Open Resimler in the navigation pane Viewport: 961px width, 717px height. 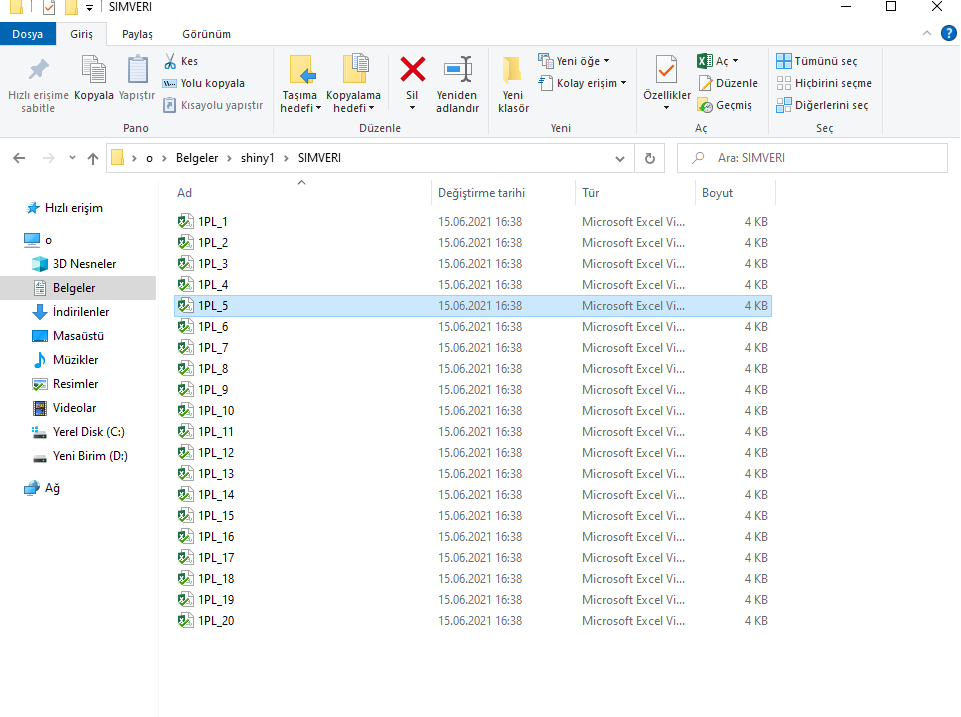[75, 384]
